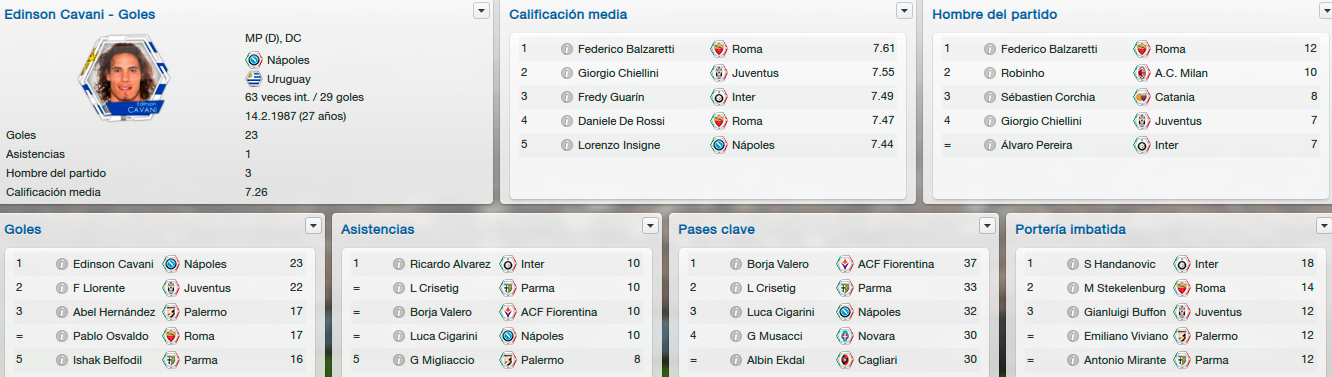This screenshot has height=377, width=1332.
Task: Click the Juventus club badge next to Giorgio Chiellini in Calificación media
Action: click(x=718, y=73)
